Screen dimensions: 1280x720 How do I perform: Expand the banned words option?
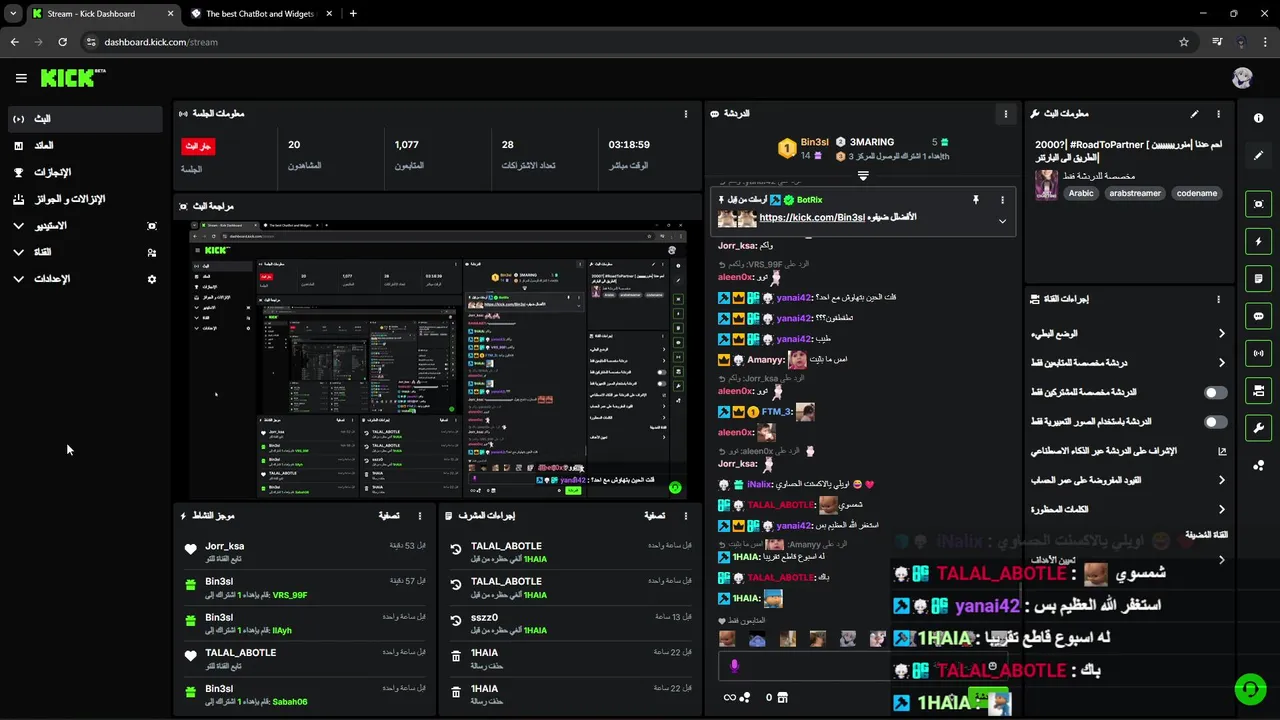point(1221,510)
